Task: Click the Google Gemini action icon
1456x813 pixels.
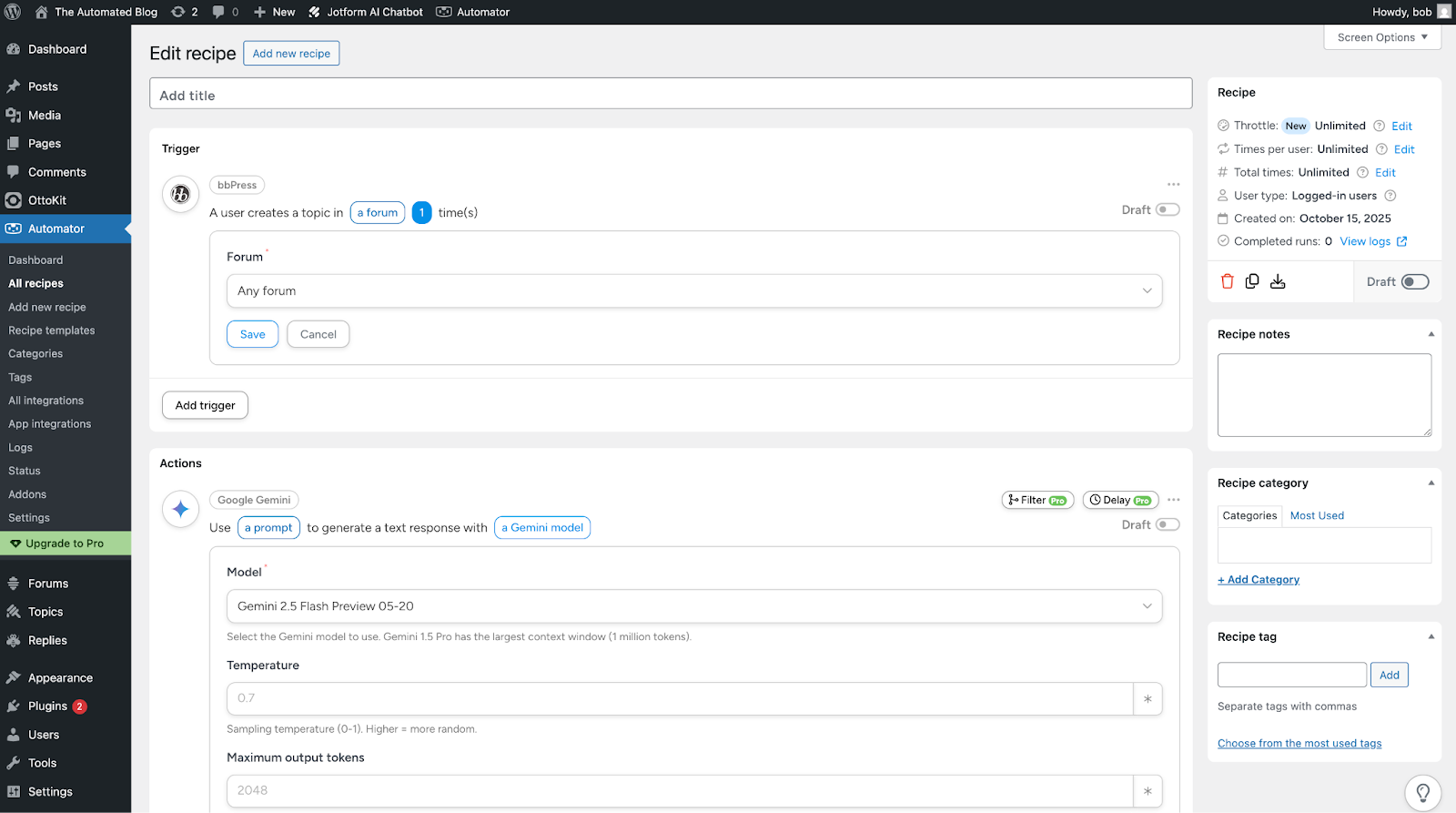Action: [180, 509]
